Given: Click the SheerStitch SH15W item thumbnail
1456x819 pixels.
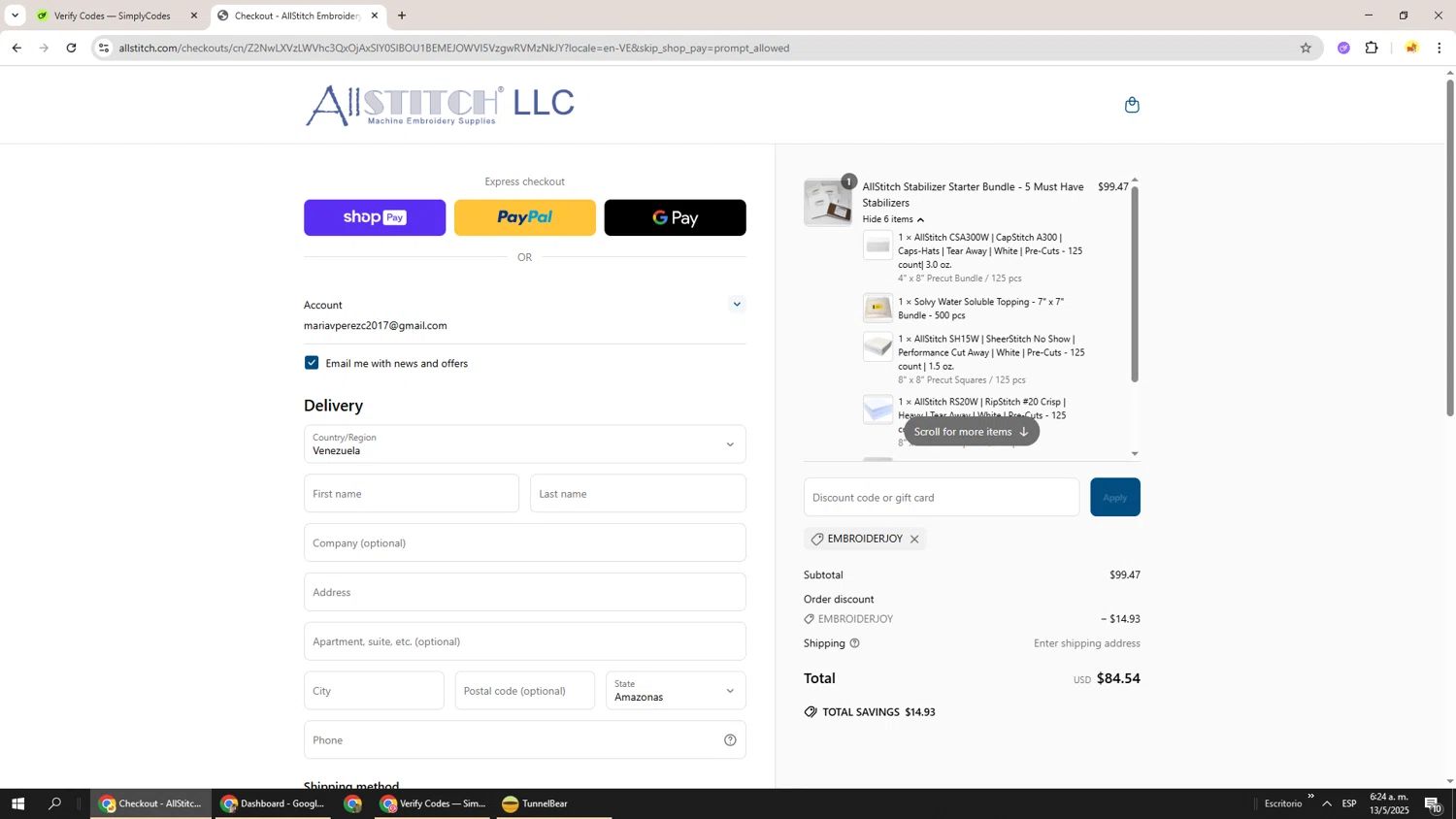Looking at the screenshot, I should pos(877,346).
